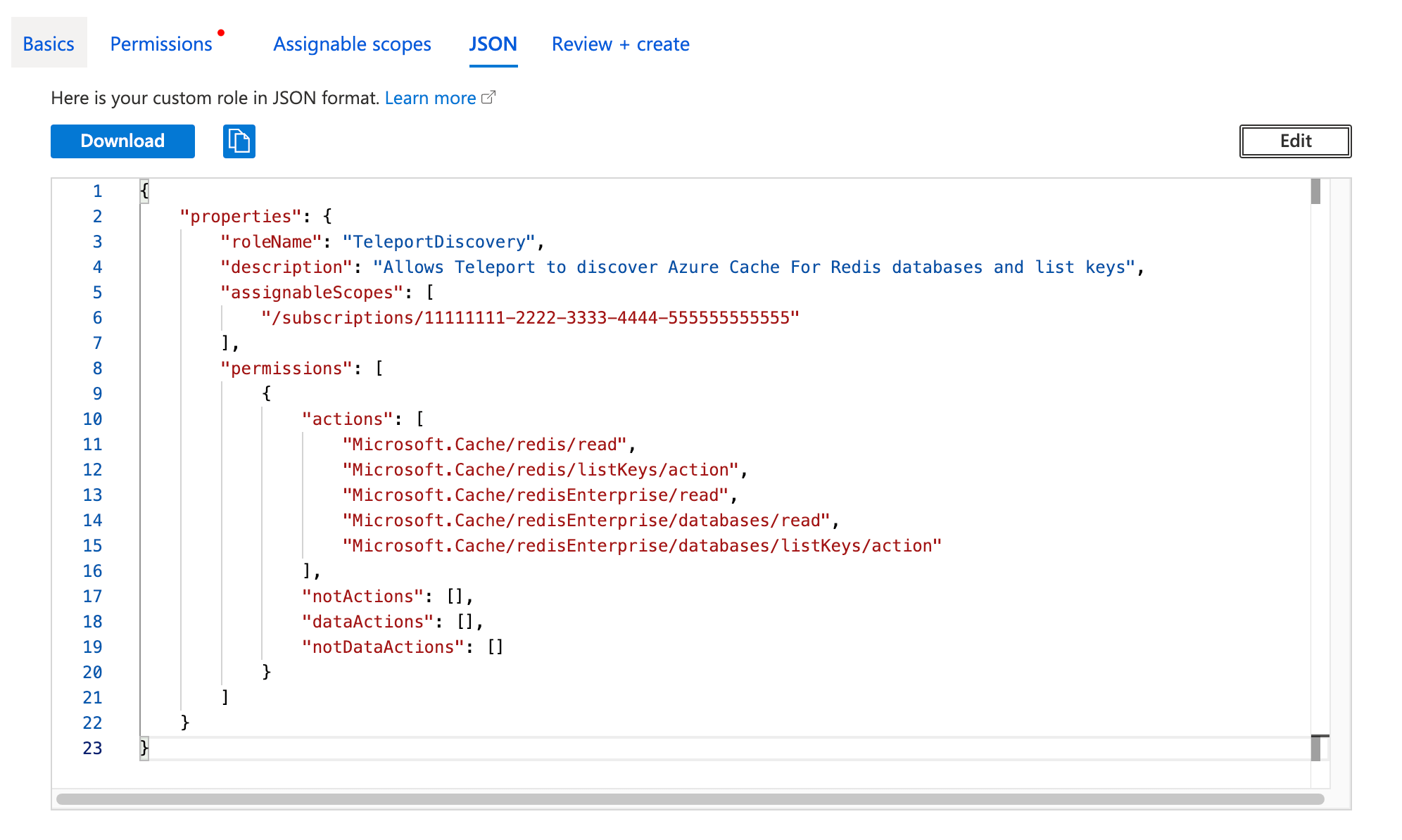This screenshot has height=840, width=1402.
Task: Click the vertical editor scrollbar thumb
Action: [1316, 191]
